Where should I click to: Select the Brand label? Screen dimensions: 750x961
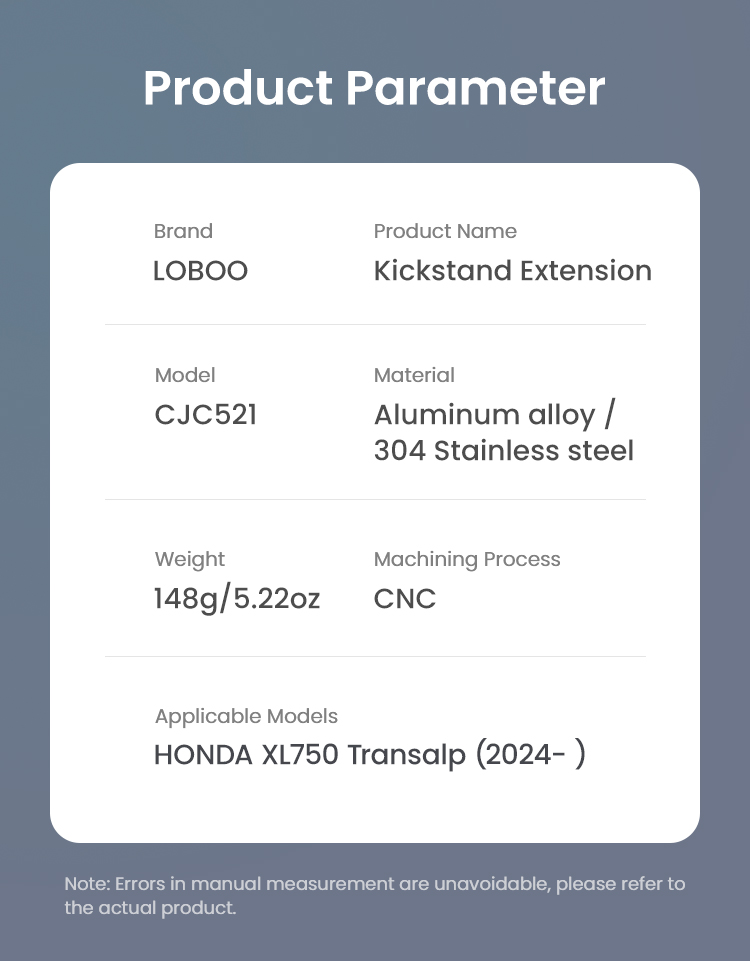point(183,231)
